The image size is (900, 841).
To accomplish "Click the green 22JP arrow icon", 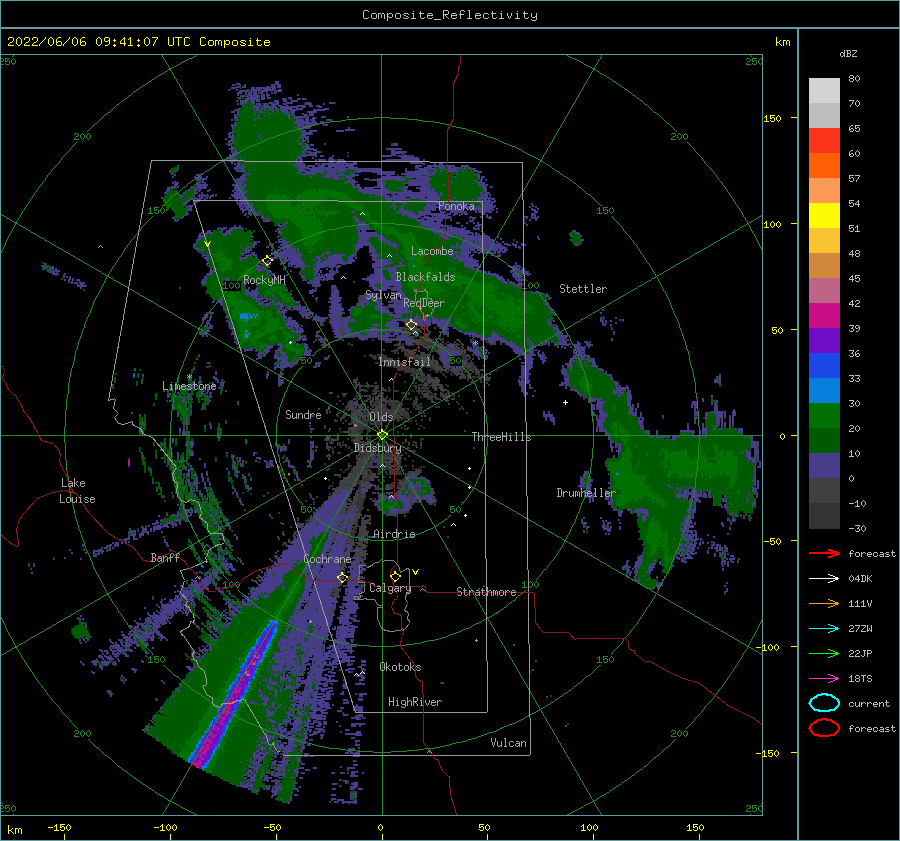I will click(x=824, y=653).
